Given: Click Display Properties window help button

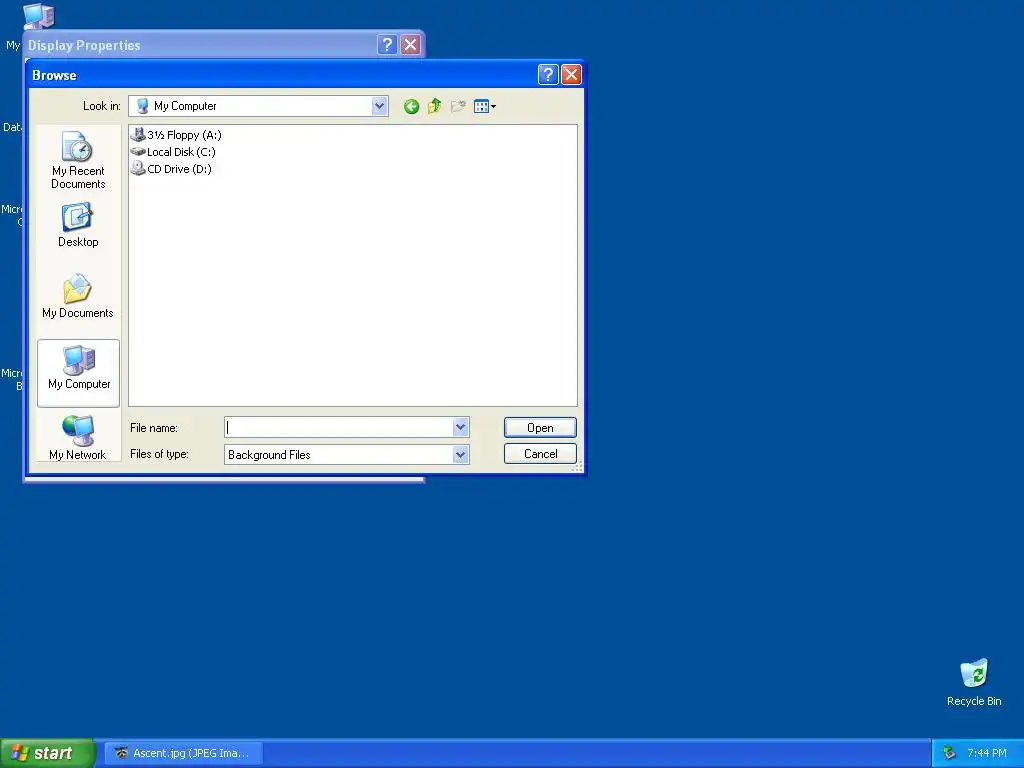Looking at the screenshot, I should click(387, 44).
